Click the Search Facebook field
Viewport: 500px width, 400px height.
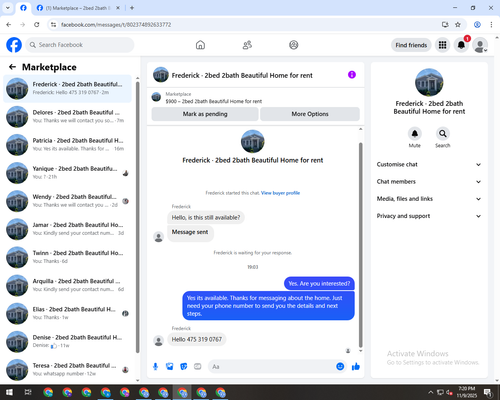(80, 45)
